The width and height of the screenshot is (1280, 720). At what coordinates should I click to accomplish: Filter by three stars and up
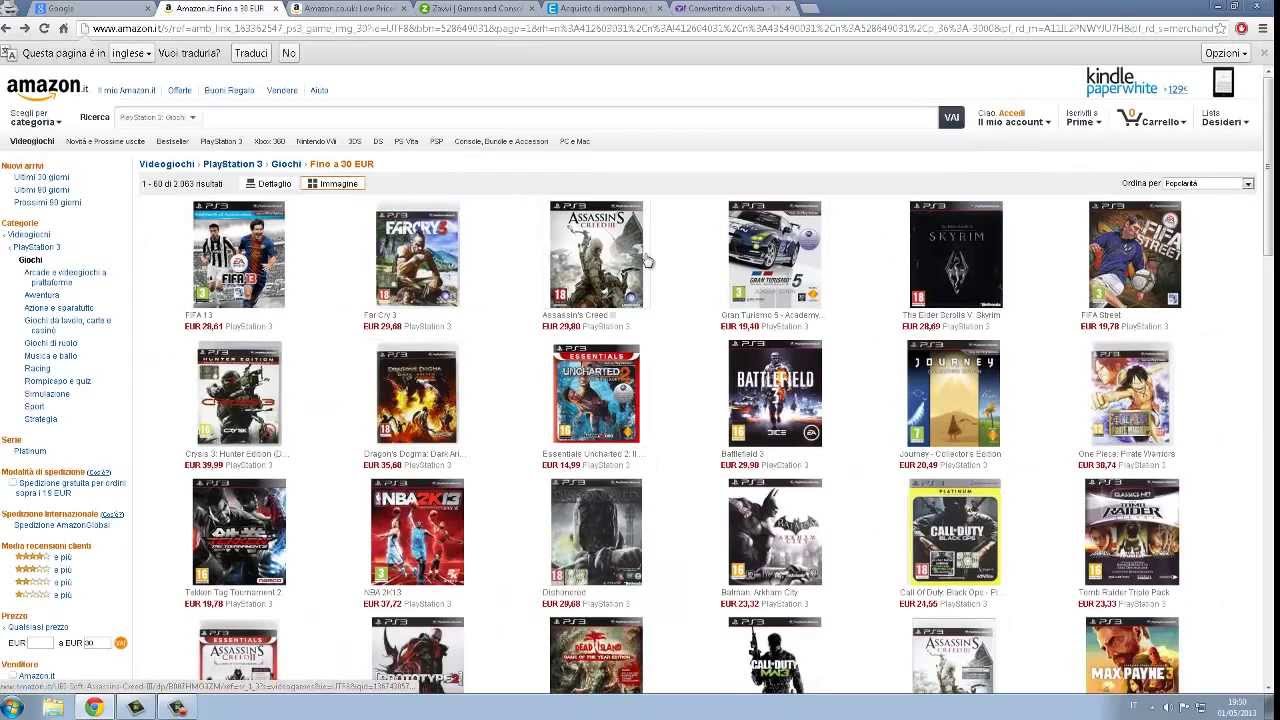click(43, 570)
